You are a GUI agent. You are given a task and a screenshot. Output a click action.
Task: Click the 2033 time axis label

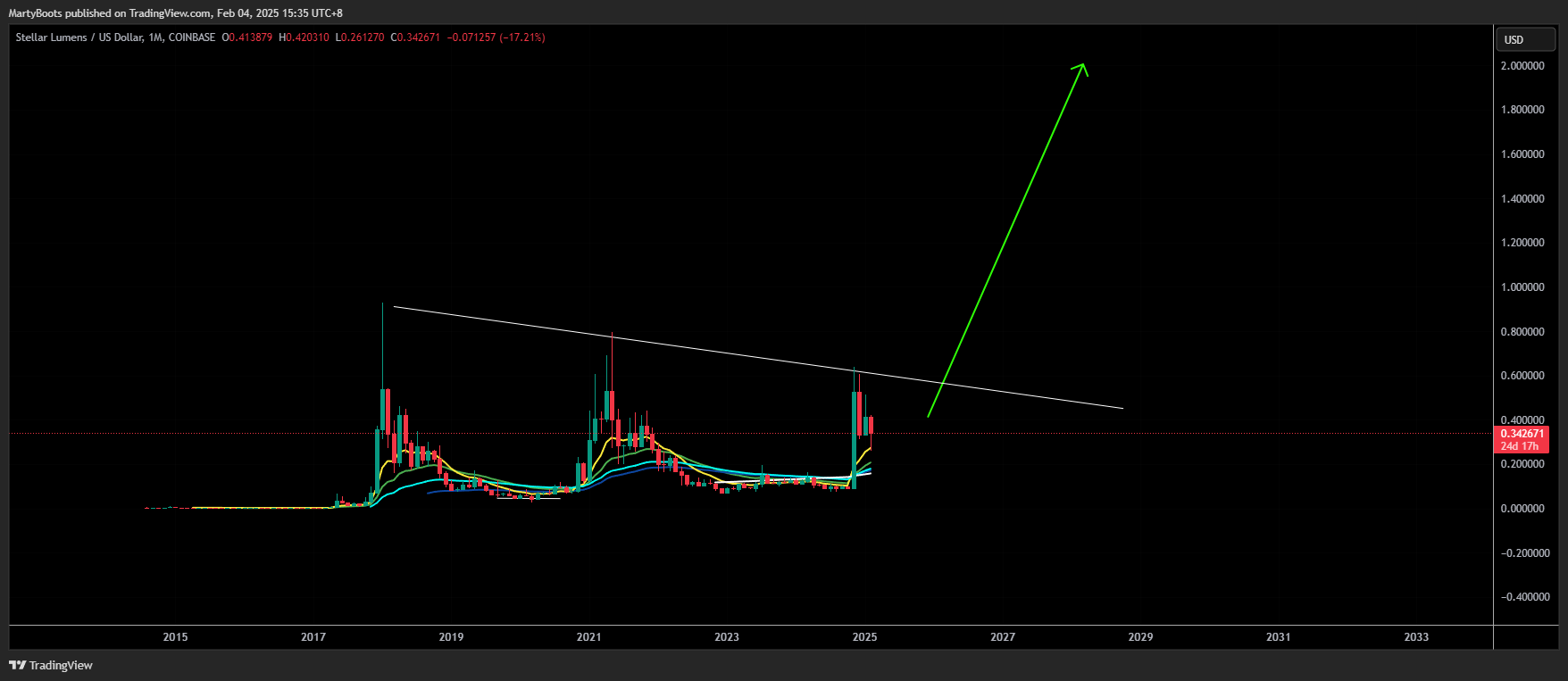tap(1416, 637)
